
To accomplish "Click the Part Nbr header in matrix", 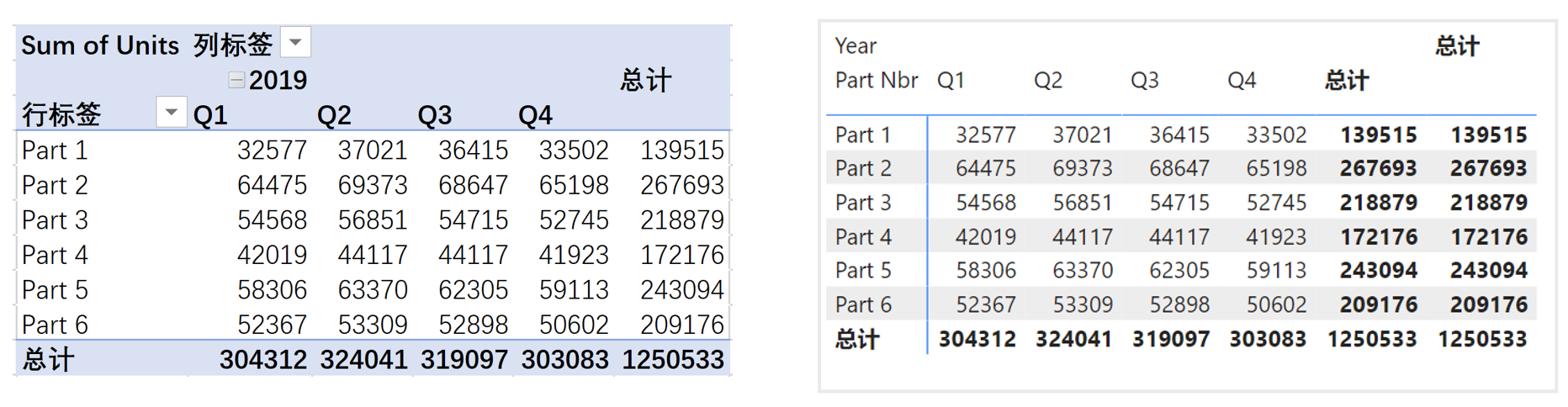I will click(x=877, y=80).
